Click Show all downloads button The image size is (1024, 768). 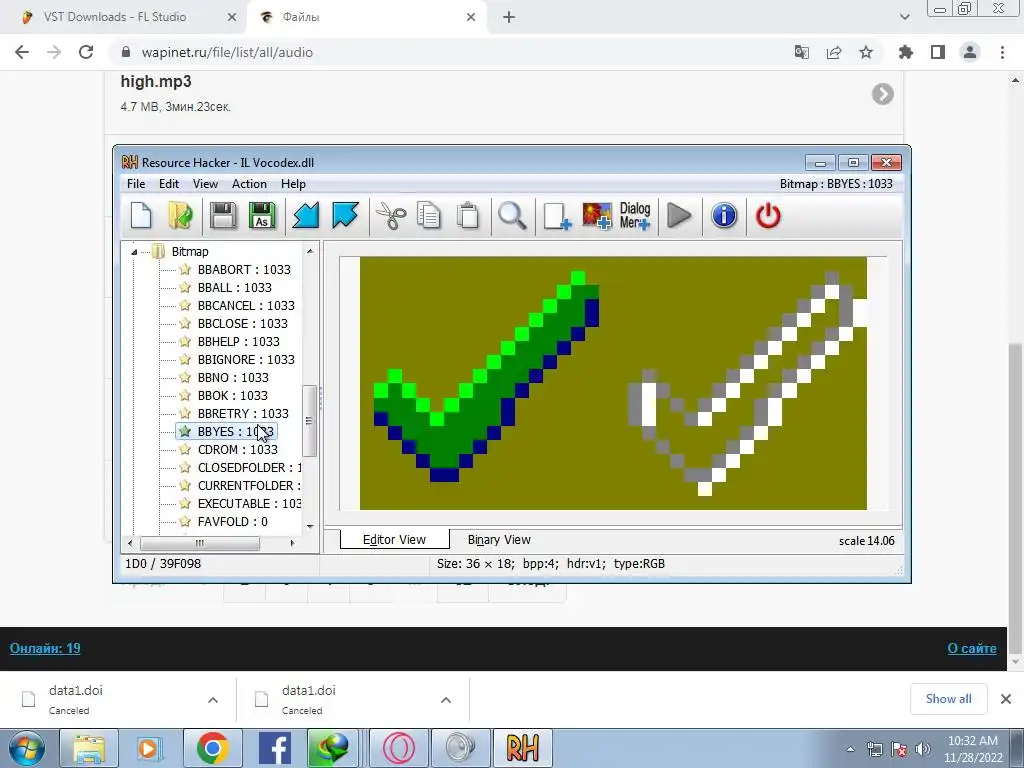click(948, 699)
